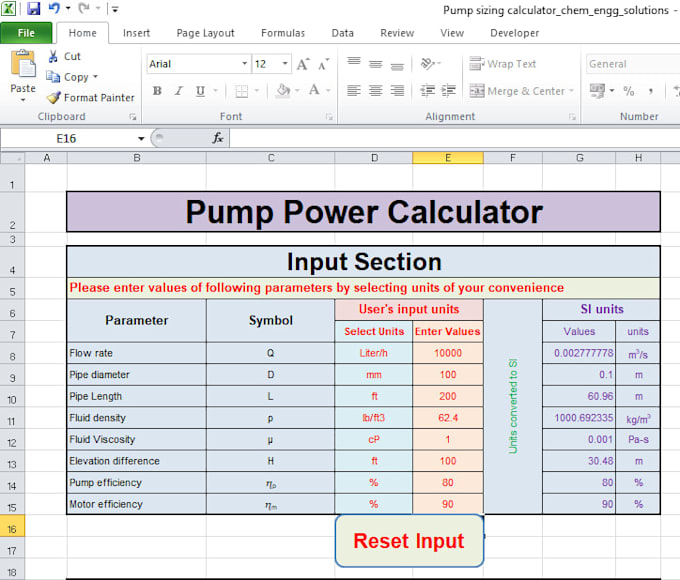Click Increase Indent icon
This screenshot has width=680, height=580.
(x=448, y=91)
